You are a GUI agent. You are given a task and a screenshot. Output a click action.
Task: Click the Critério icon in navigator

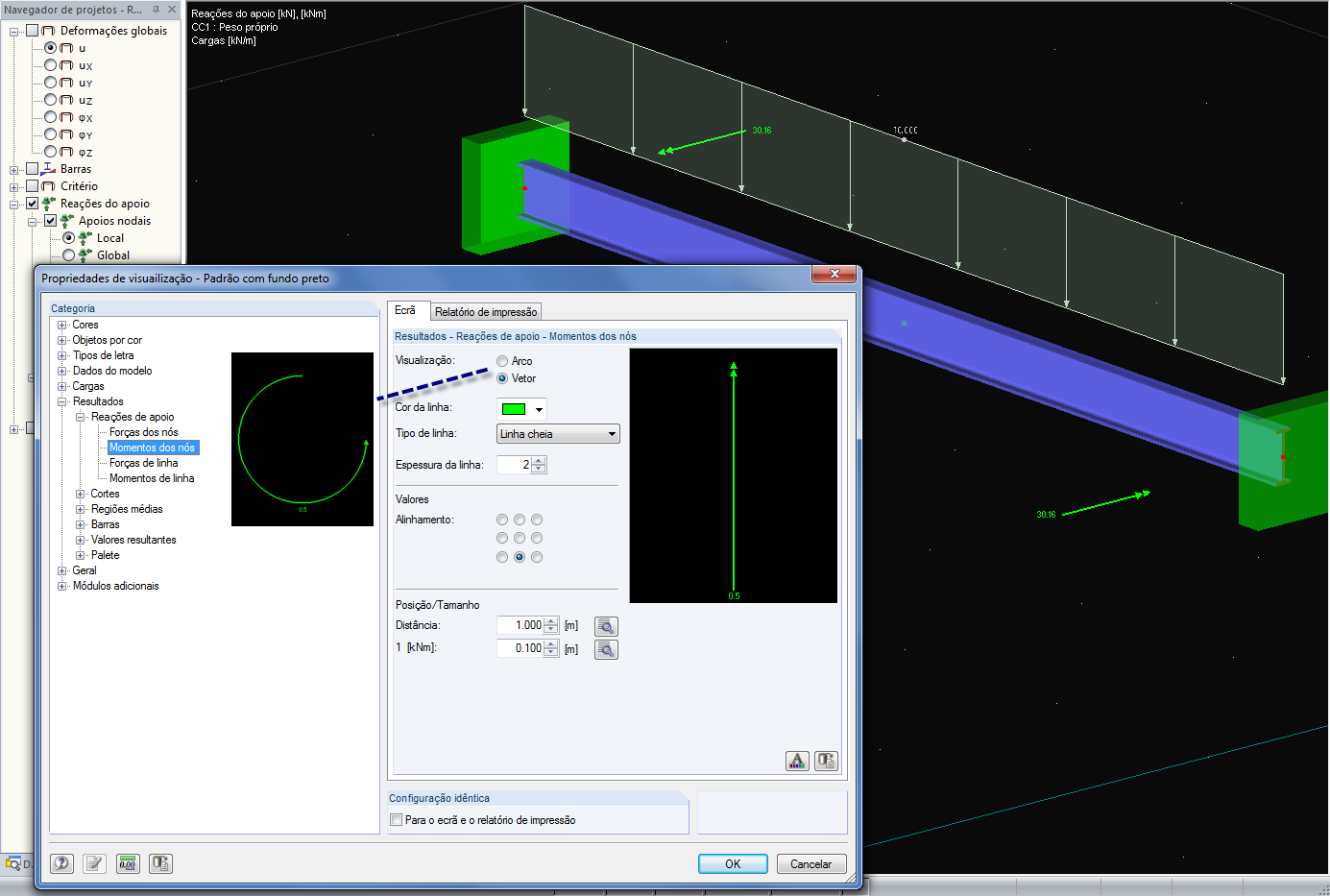point(48,186)
